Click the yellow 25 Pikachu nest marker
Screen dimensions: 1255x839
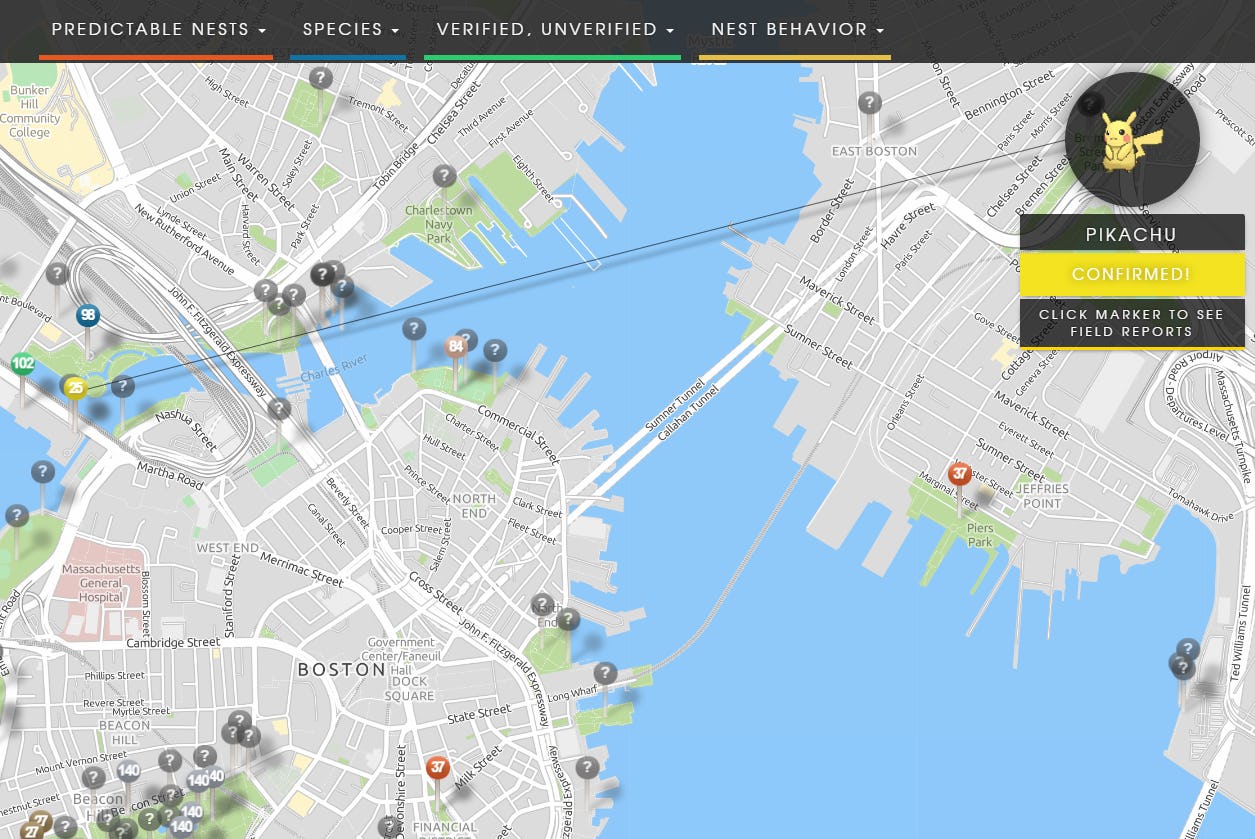(75, 389)
